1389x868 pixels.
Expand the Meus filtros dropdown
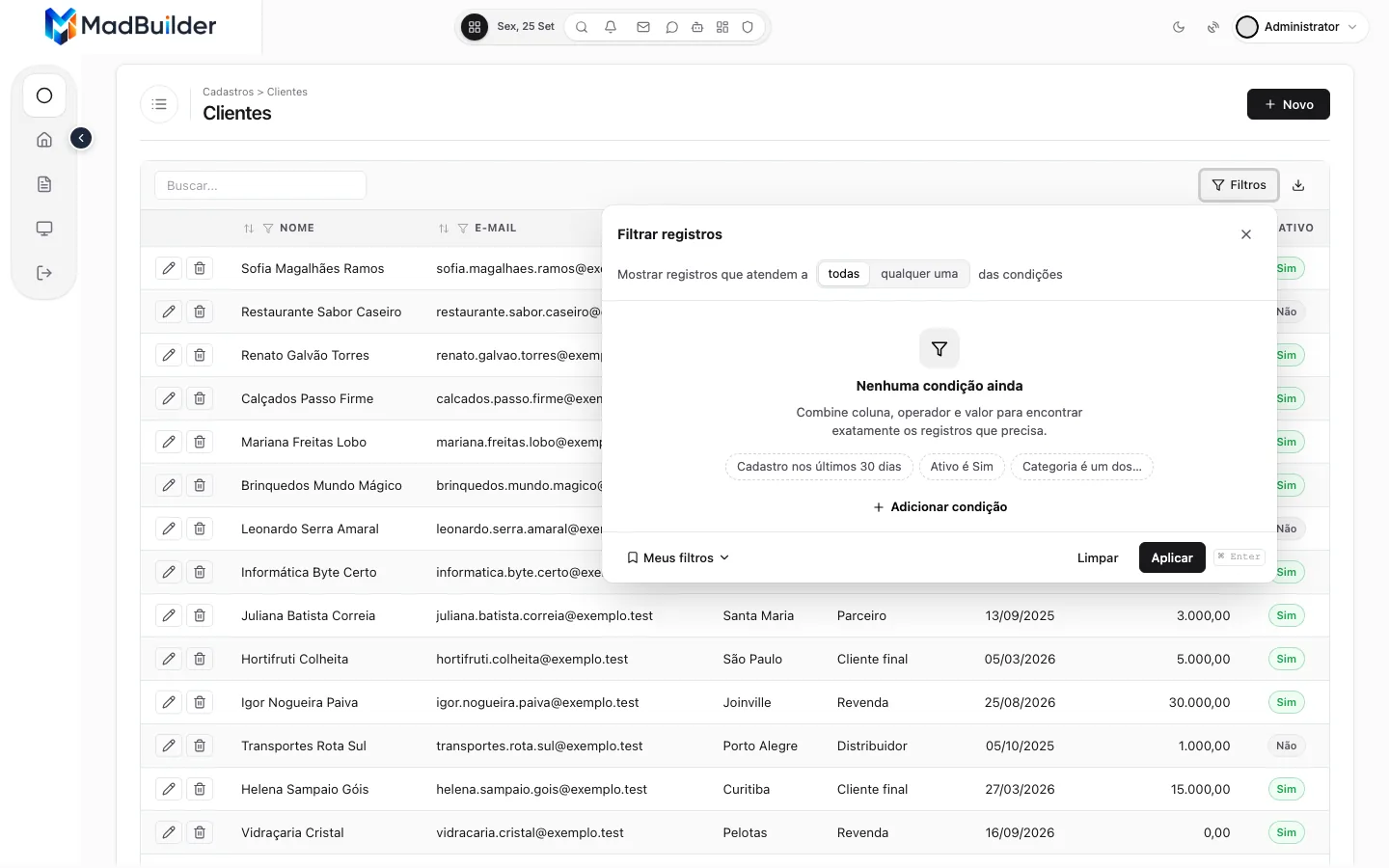tap(678, 557)
